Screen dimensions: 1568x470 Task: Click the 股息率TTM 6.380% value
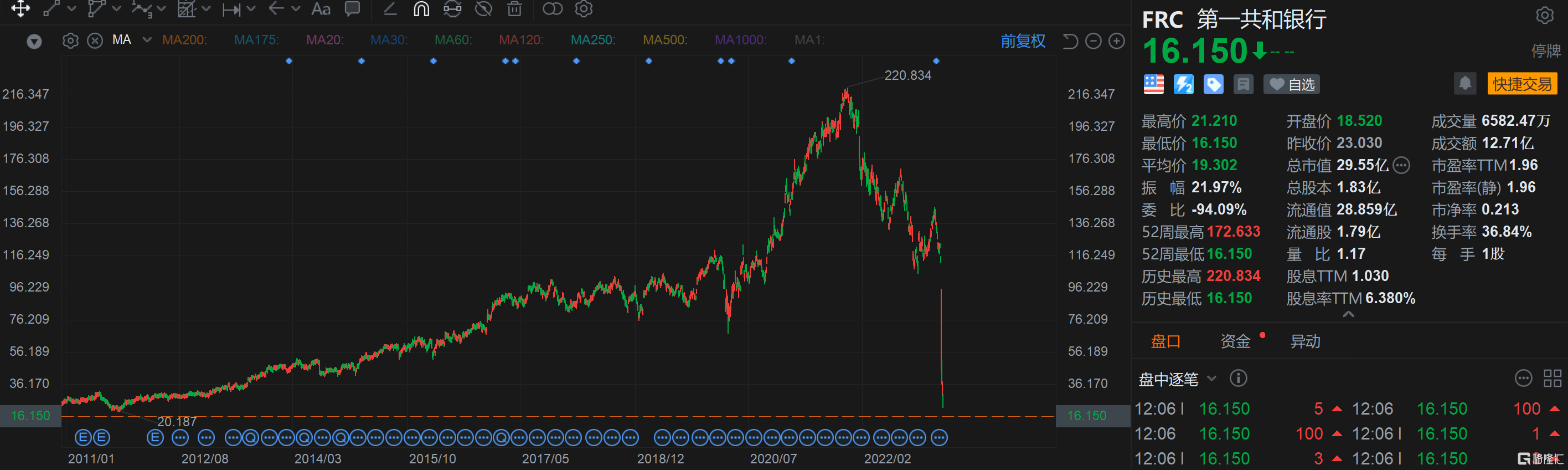coord(1390,298)
